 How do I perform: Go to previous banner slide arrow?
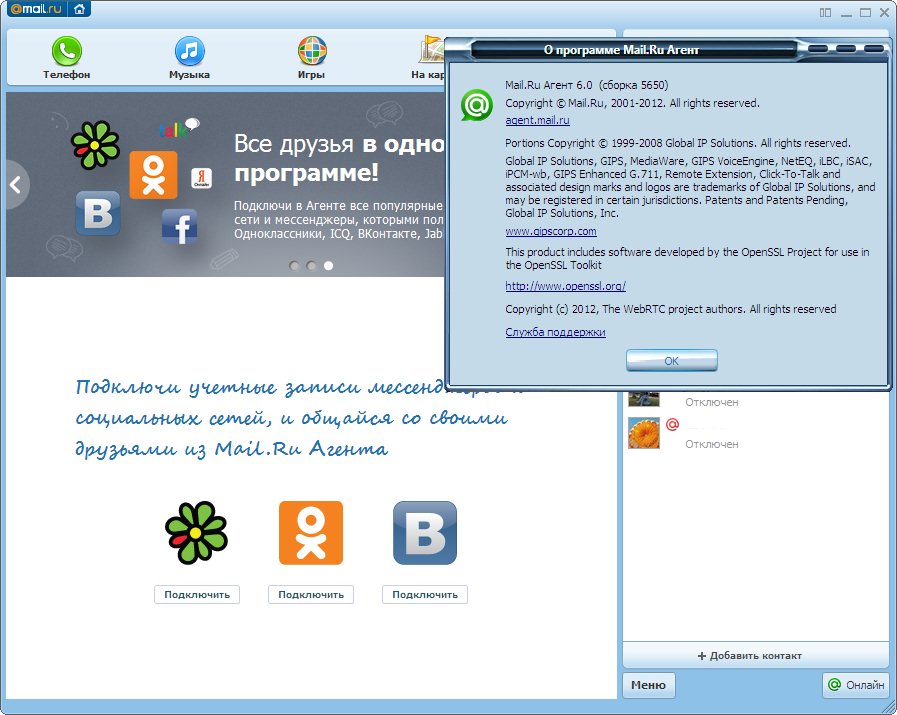pyautogui.click(x=16, y=184)
